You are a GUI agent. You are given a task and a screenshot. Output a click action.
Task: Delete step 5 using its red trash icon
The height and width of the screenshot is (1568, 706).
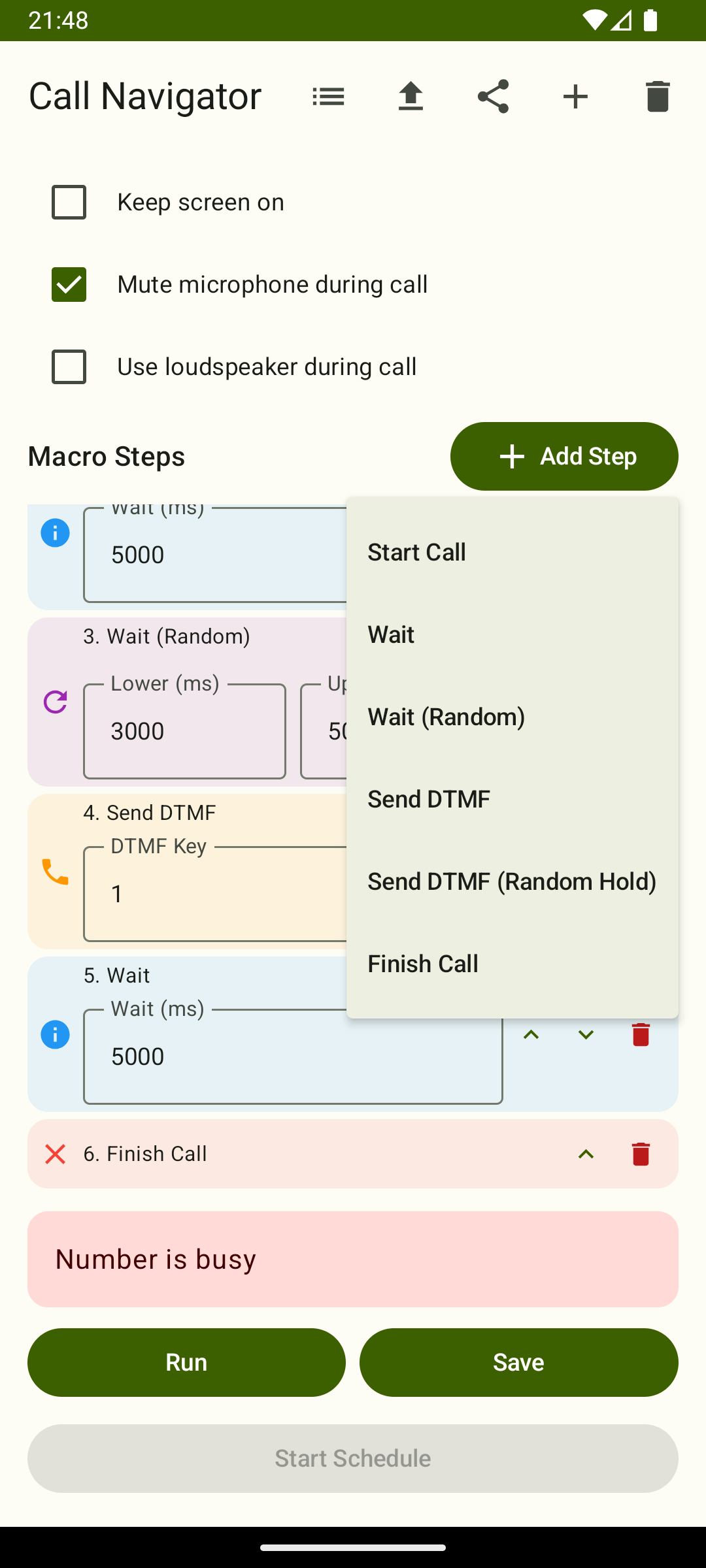coord(640,1034)
